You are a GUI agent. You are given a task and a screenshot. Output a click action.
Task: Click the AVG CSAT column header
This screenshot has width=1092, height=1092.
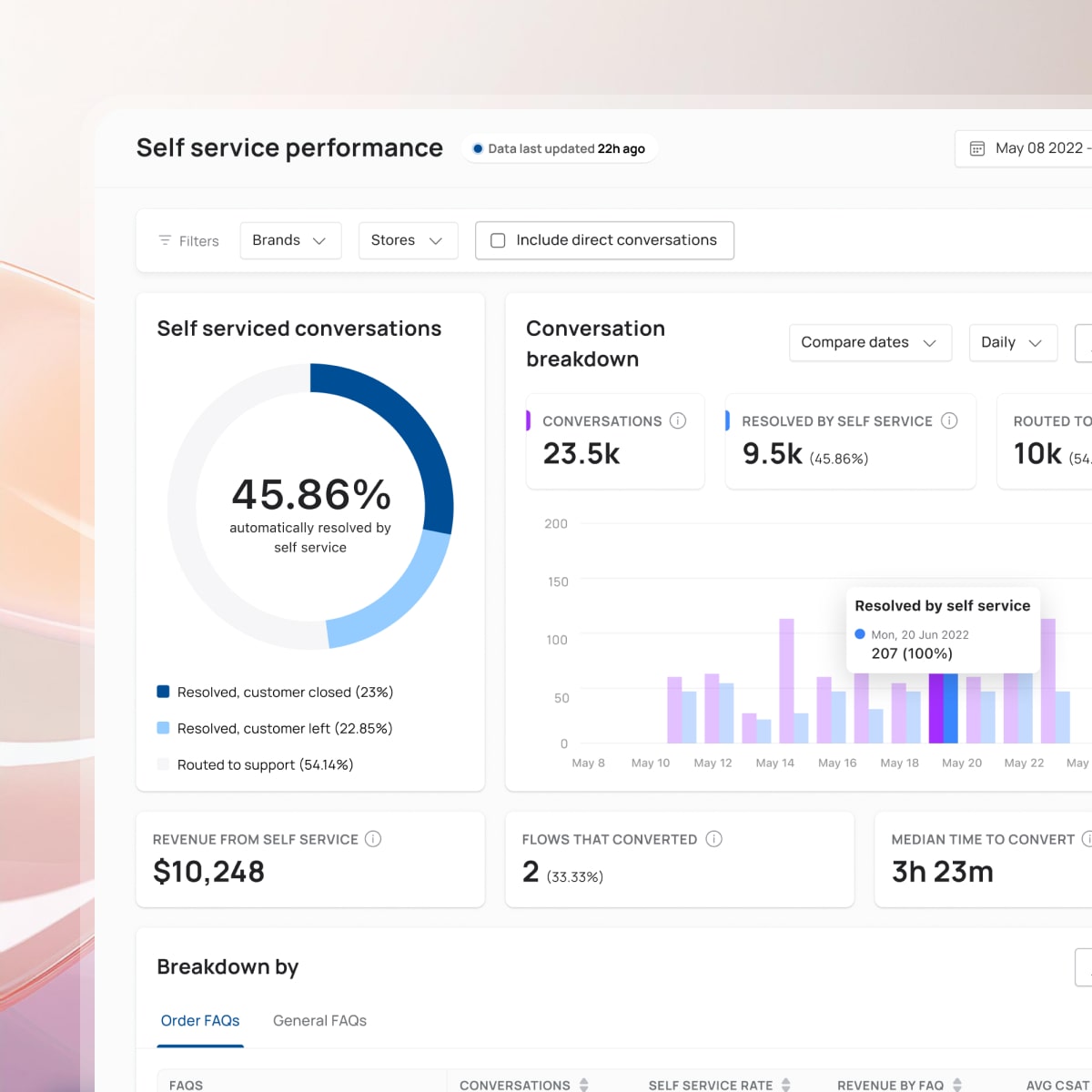[x=1058, y=1085]
